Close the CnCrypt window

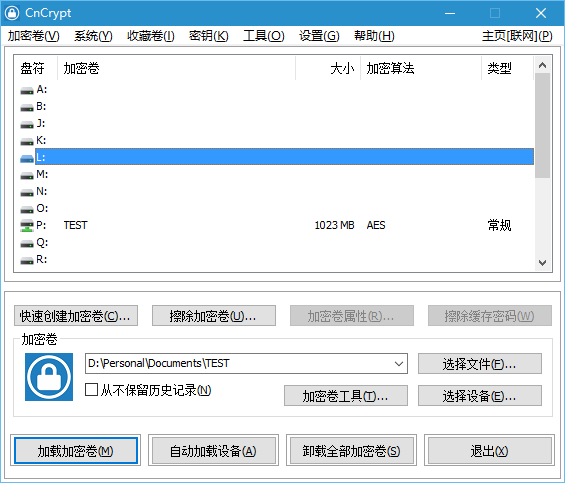tap(541, 13)
